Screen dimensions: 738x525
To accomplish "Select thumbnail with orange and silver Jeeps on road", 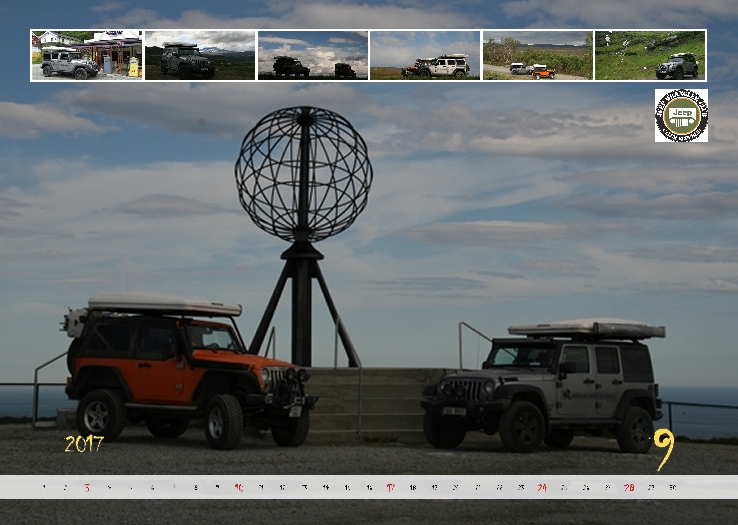I will click(x=537, y=55).
